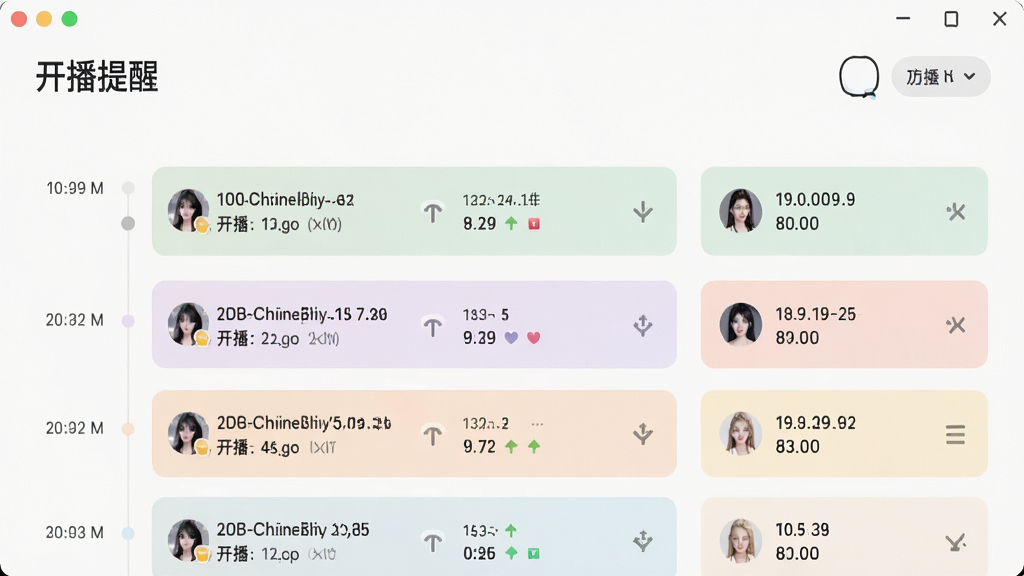Click the purple timeline dot at 20:82 M
This screenshot has width=1024, height=576.
tap(128, 321)
